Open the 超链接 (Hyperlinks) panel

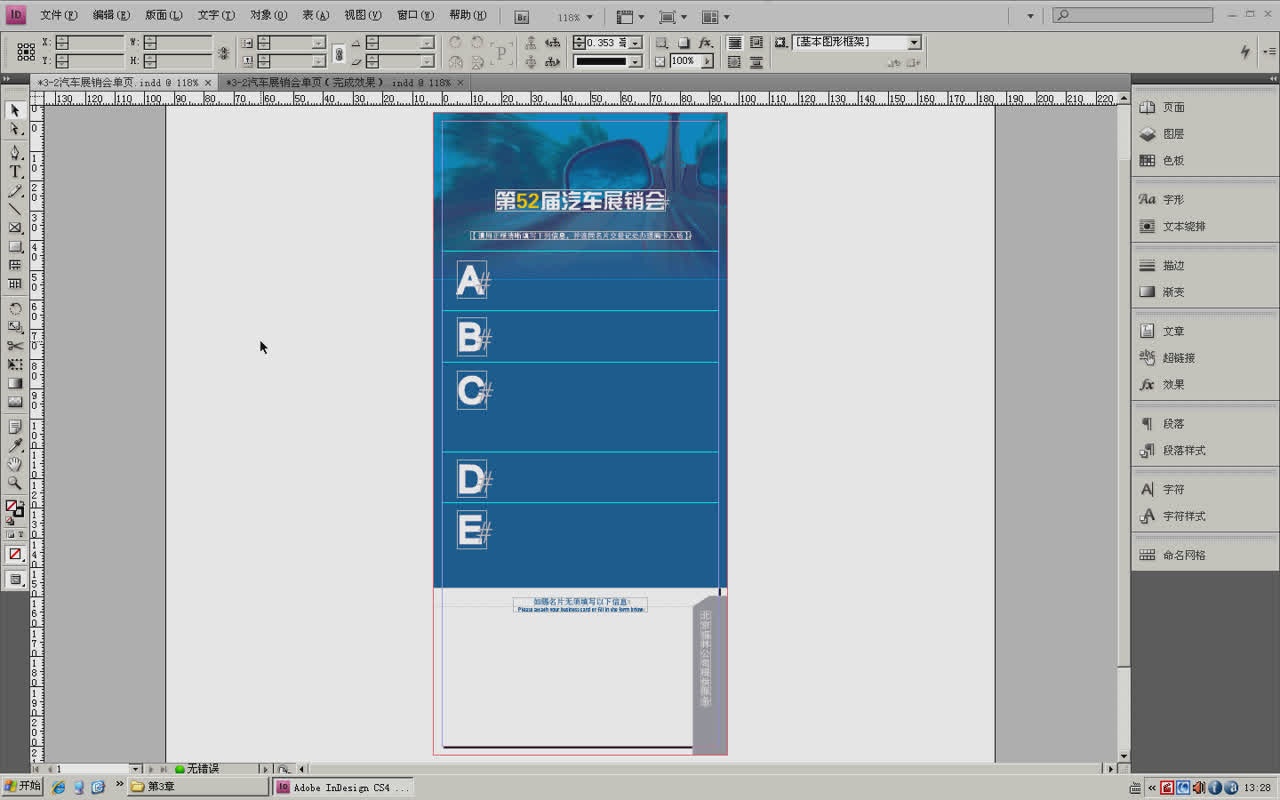click(x=1178, y=358)
